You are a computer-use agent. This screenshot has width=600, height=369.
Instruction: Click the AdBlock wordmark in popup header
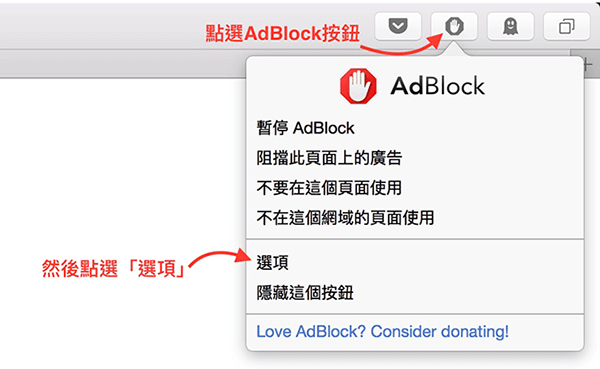[437, 86]
